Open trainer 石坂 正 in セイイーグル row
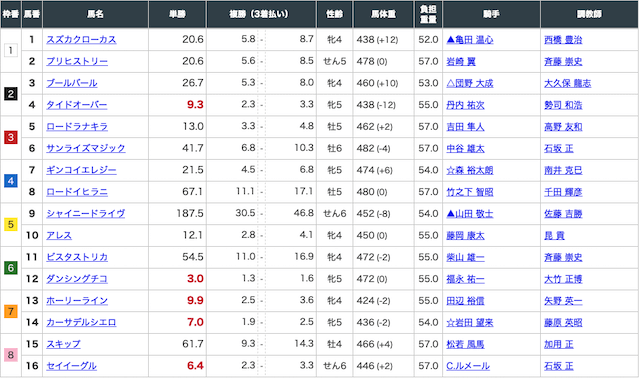Image resolution: width=640 pixels, height=378 pixels. click(x=559, y=366)
